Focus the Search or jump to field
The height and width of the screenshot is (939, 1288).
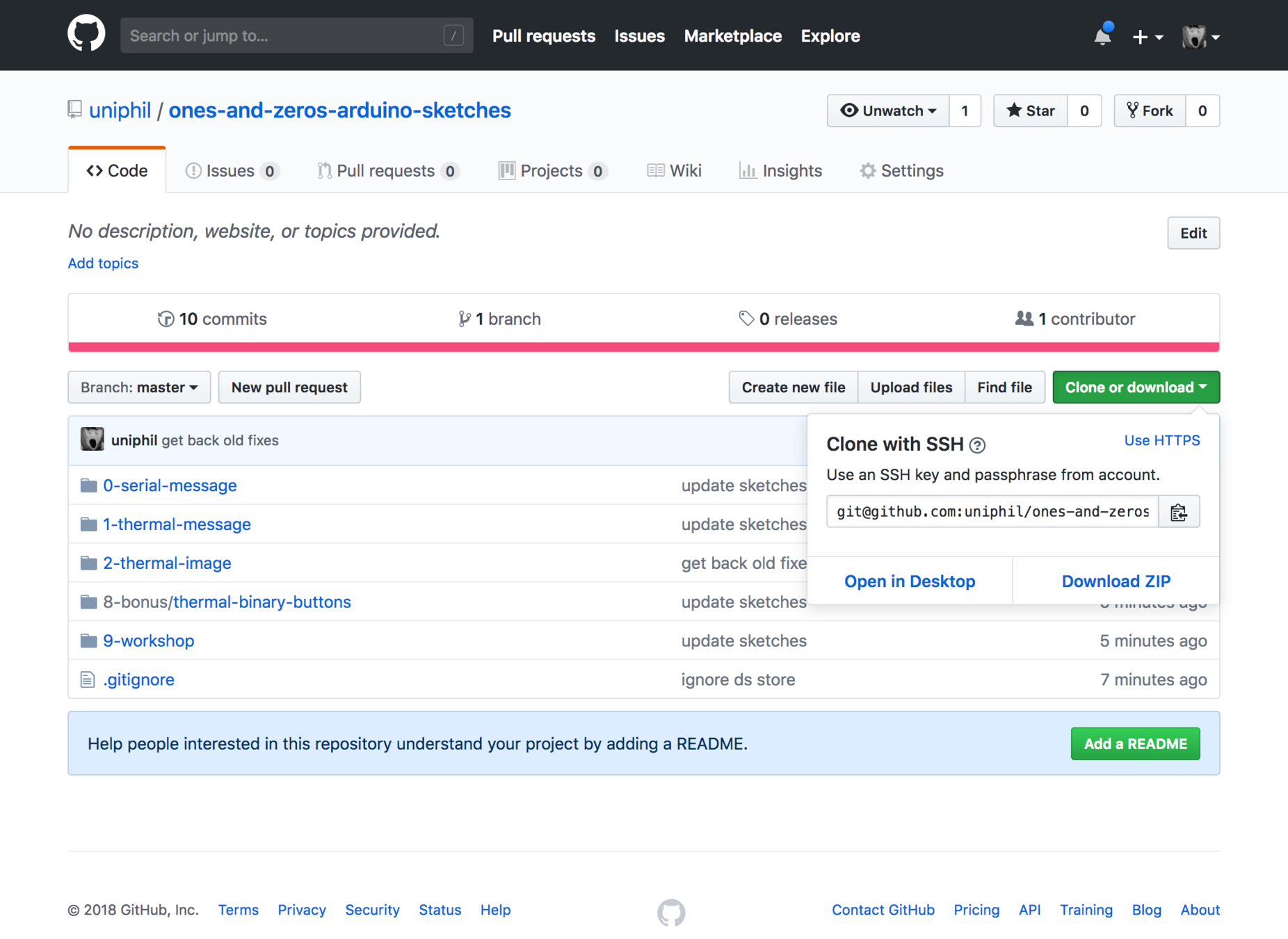pyautogui.click(x=296, y=35)
